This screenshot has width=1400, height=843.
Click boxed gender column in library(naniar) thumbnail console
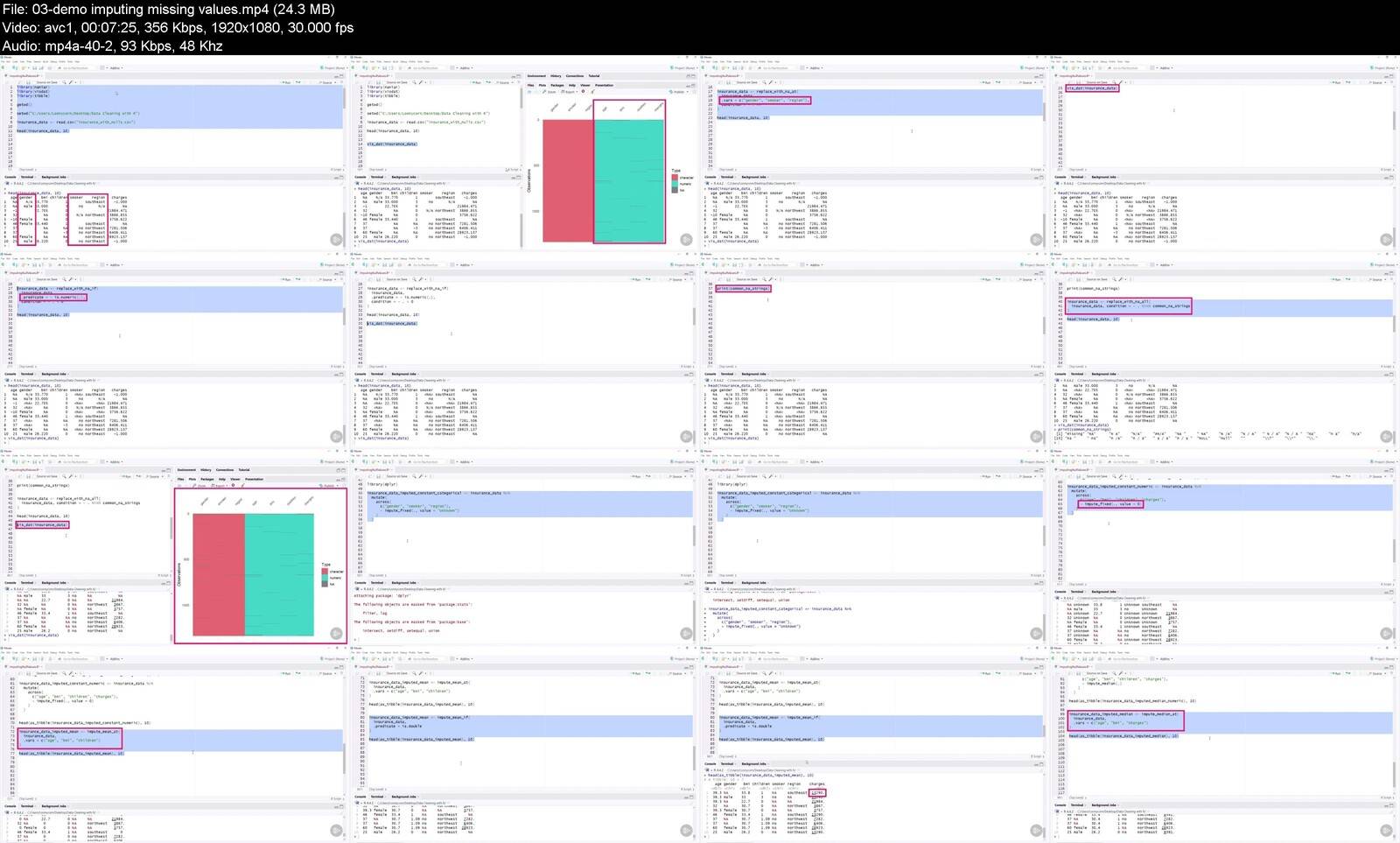coord(27,219)
